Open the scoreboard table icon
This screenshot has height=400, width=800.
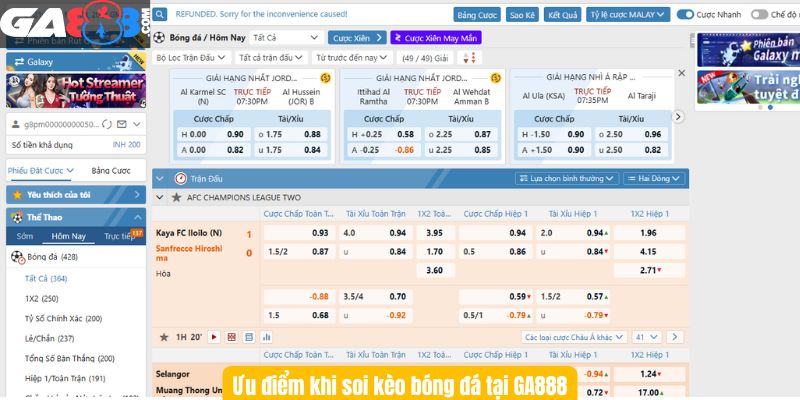(x=249, y=337)
